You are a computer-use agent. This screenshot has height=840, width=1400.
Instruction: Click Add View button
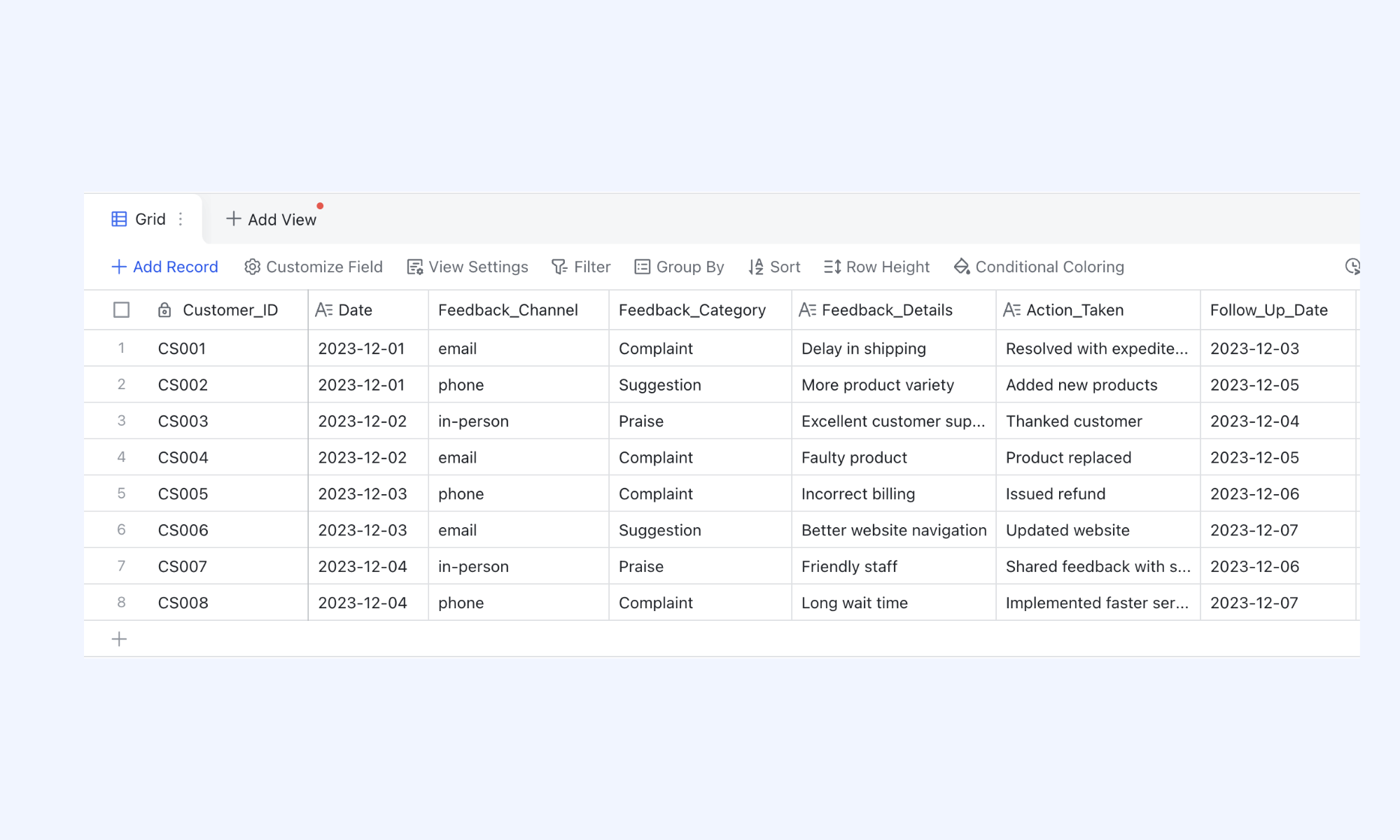[272, 219]
